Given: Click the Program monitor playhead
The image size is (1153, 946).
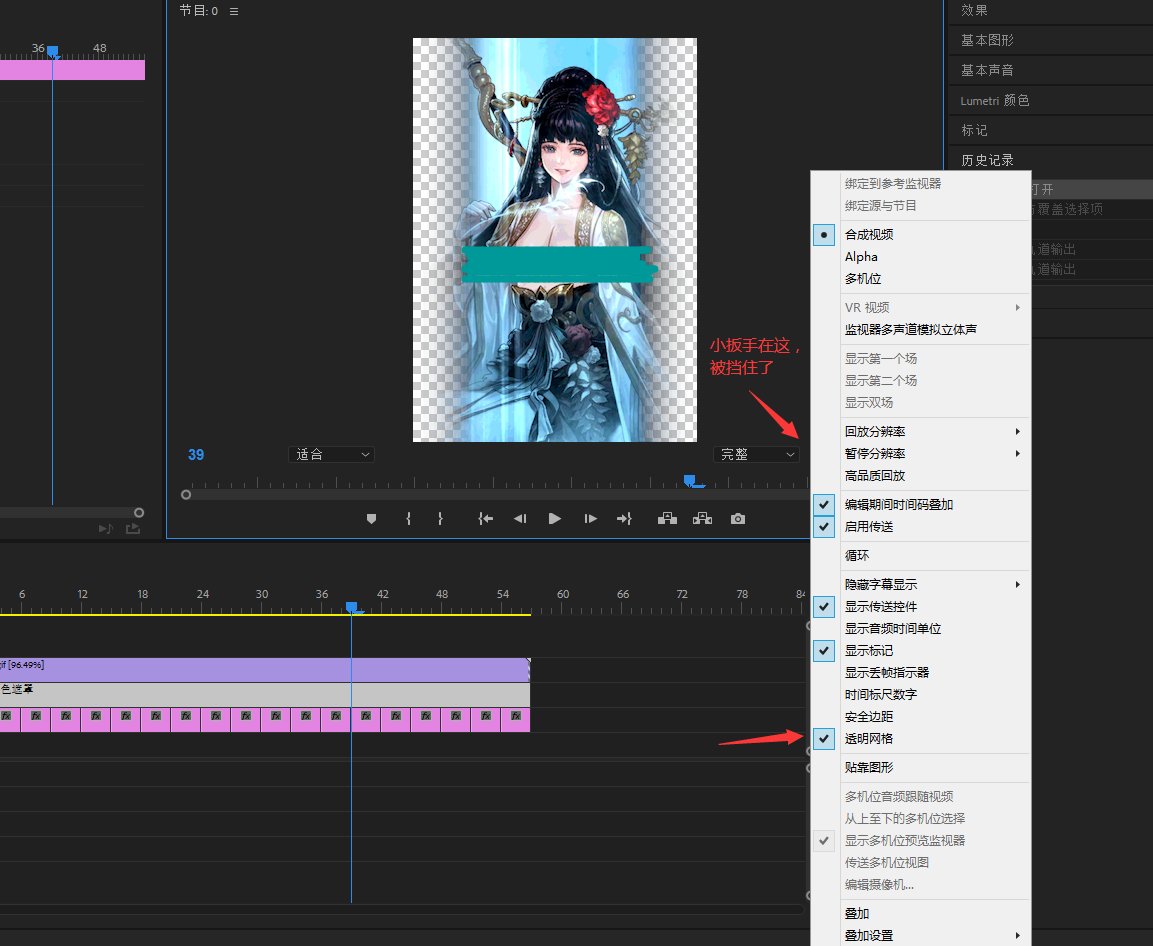Looking at the screenshot, I should [690, 481].
